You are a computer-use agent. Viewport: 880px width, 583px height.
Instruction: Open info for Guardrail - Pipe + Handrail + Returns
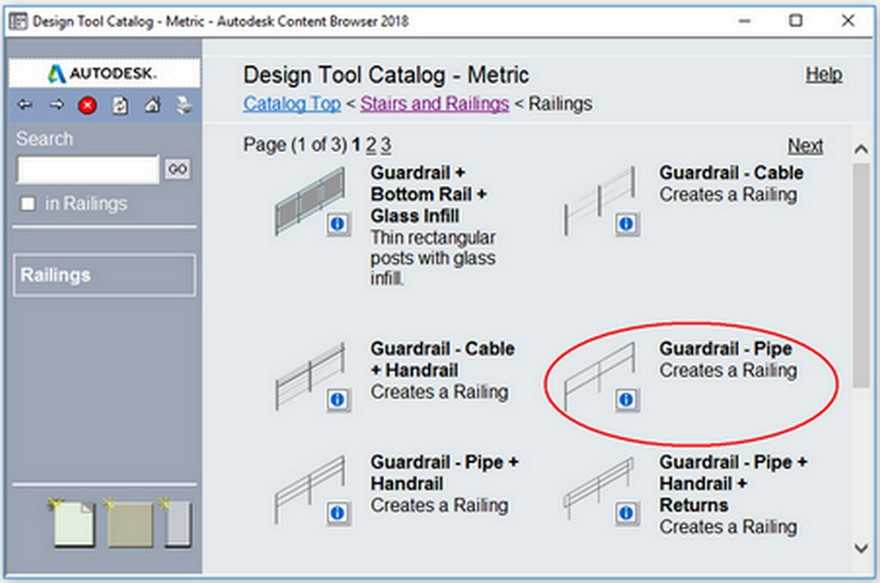coord(626,513)
